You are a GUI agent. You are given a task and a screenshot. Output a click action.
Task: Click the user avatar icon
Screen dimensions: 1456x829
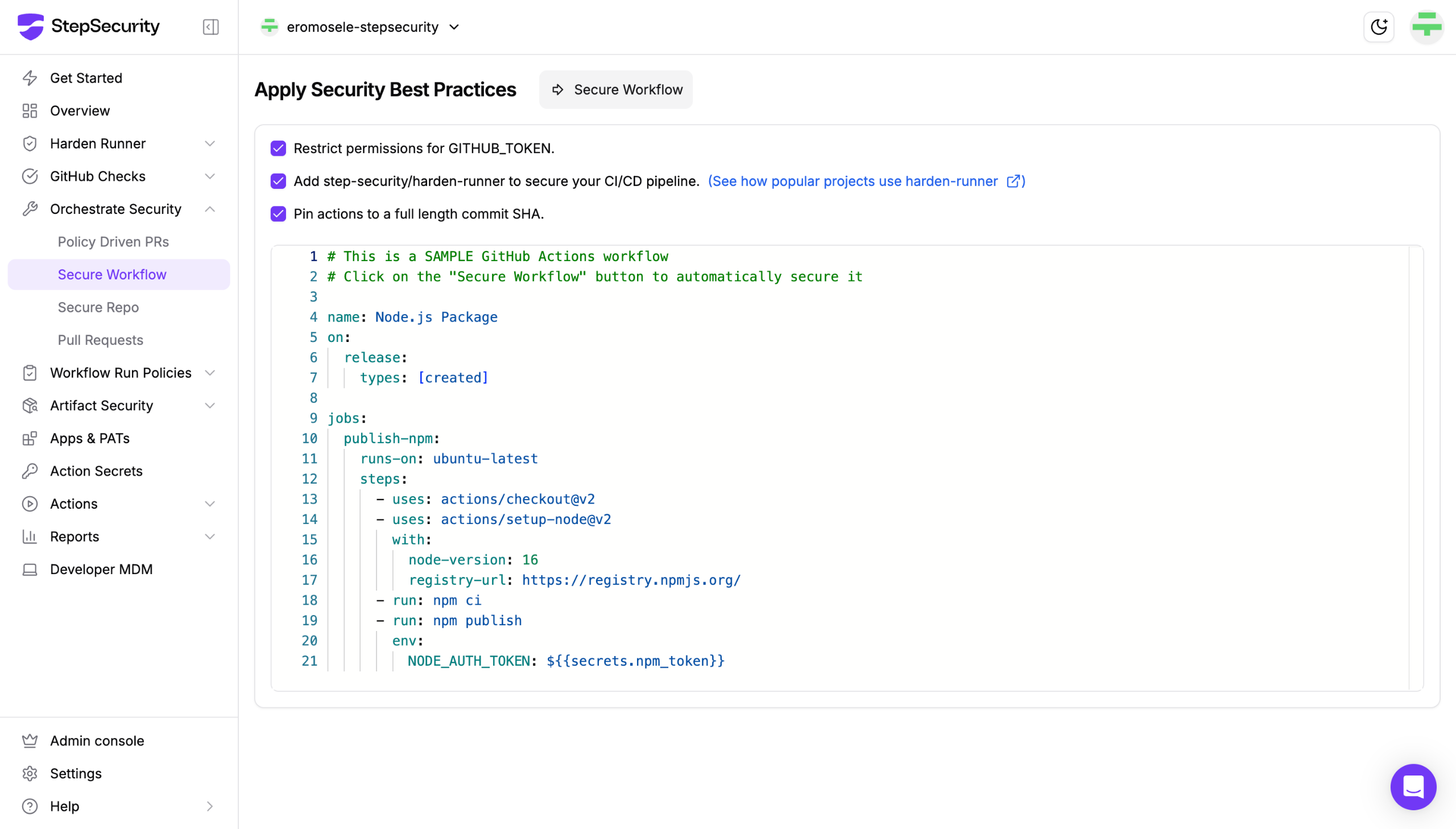tap(1426, 27)
